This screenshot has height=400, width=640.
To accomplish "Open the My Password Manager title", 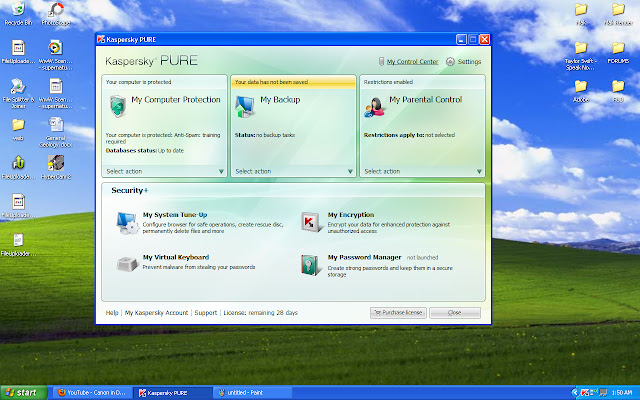I will (364, 257).
